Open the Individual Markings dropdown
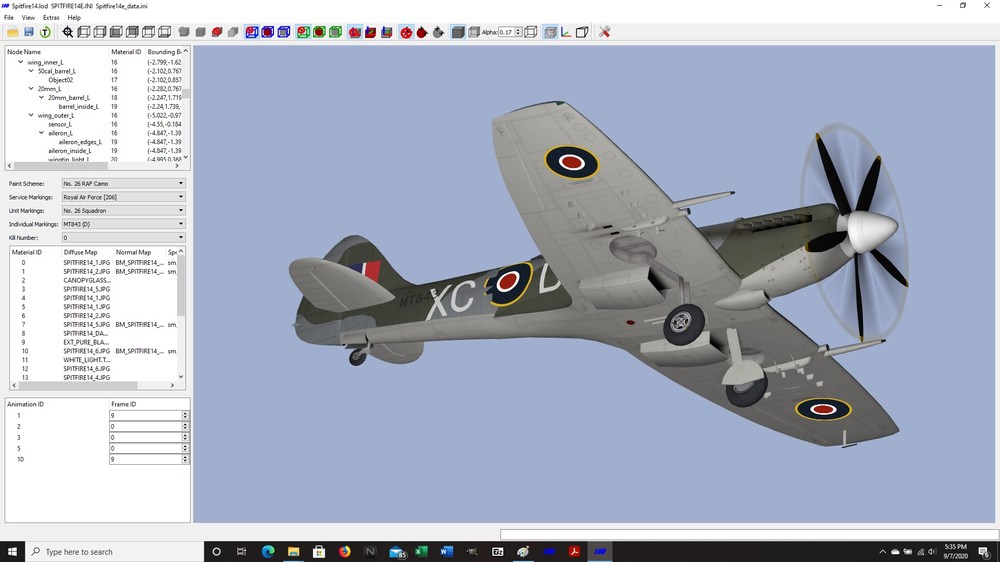The image size is (1000, 562). click(x=123, y=224)
